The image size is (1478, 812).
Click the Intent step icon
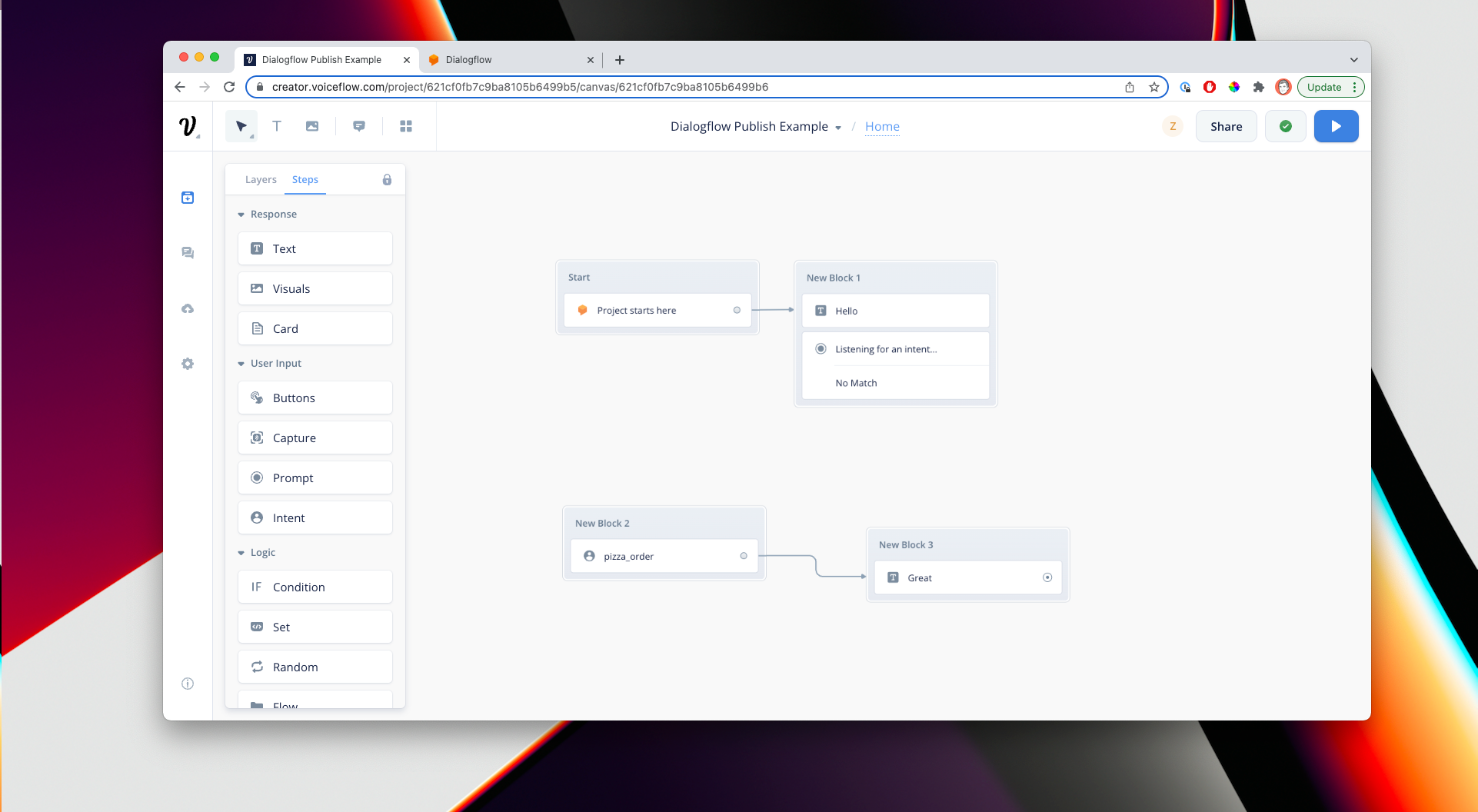tap(257, 517)
